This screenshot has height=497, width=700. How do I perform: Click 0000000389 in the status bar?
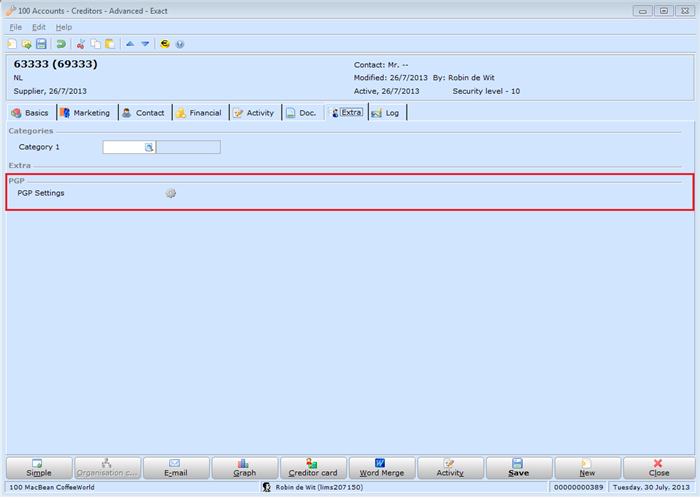[579, 487]
